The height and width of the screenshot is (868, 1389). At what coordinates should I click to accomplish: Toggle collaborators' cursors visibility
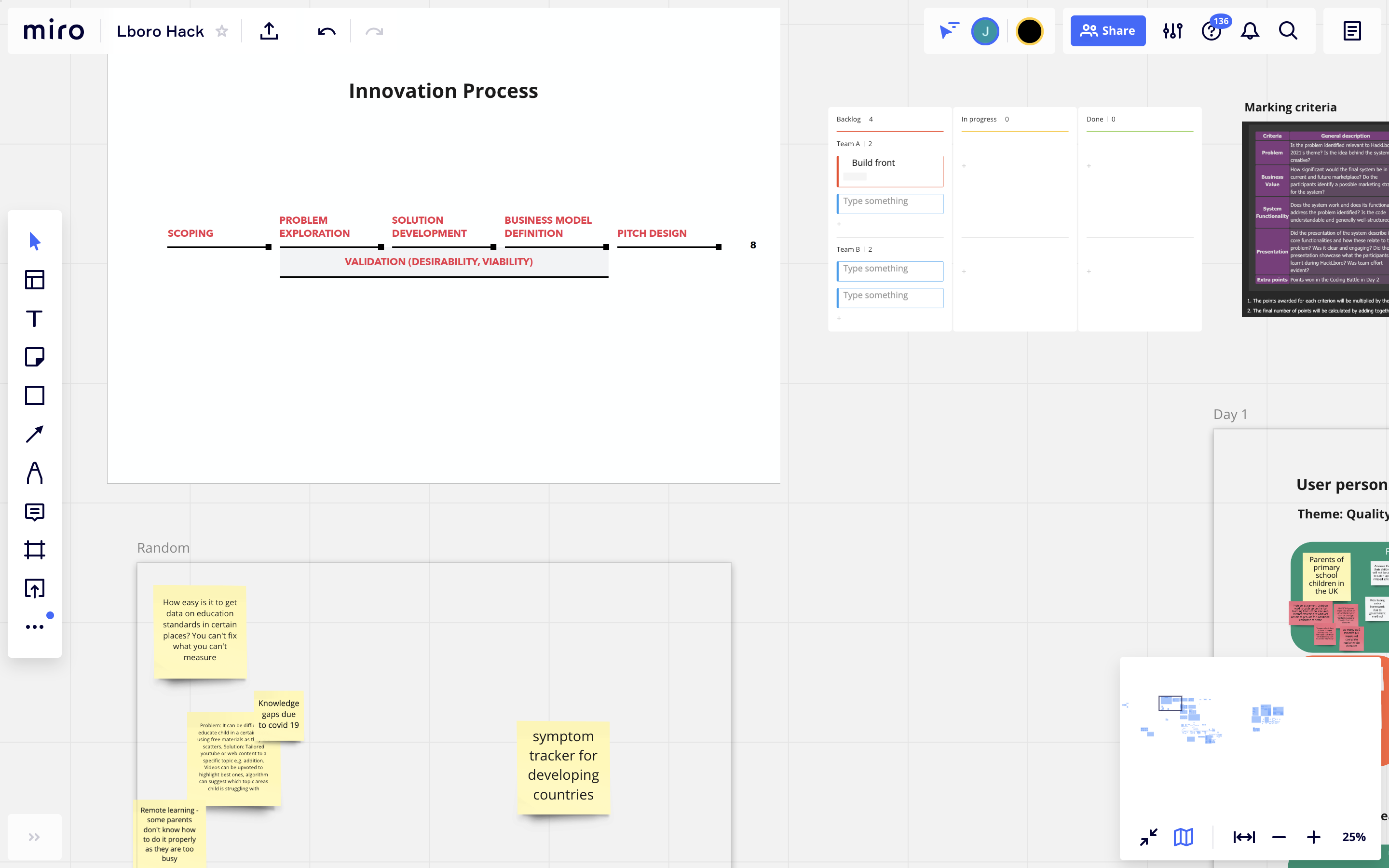pos(949,31)
